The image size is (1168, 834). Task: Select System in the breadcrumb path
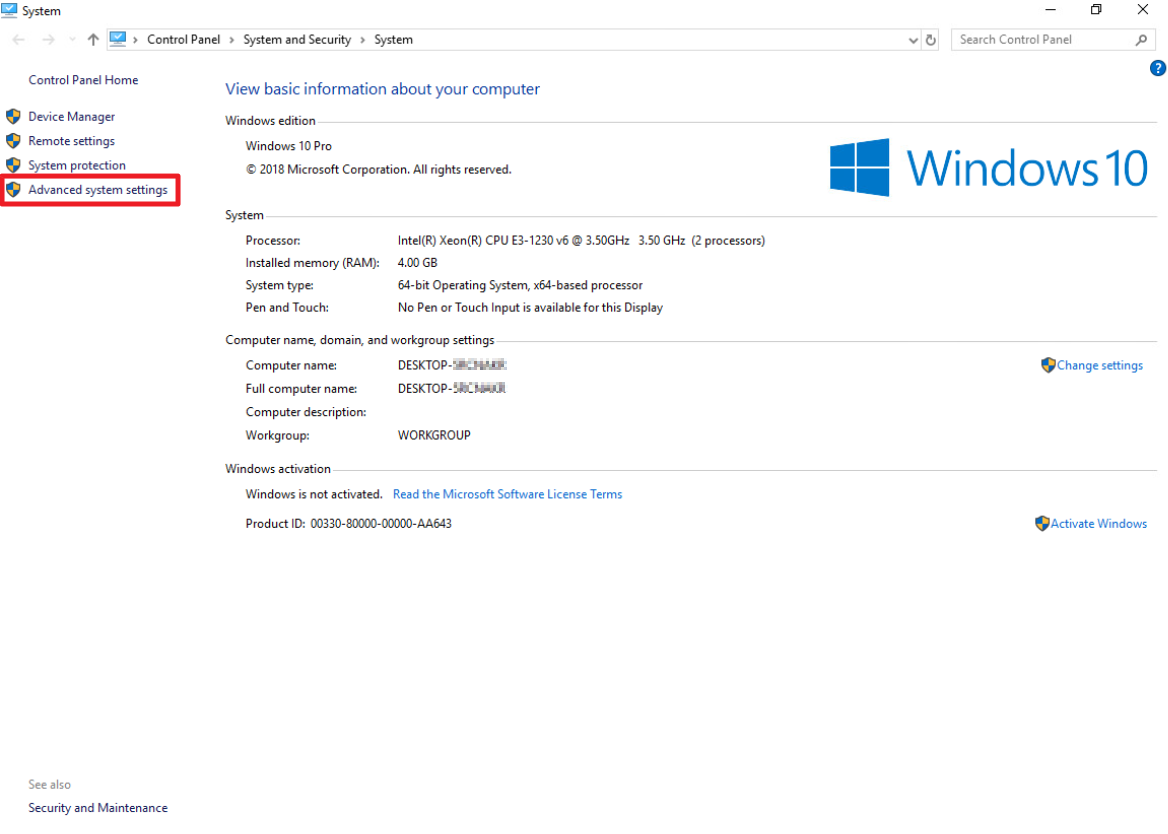393,39
